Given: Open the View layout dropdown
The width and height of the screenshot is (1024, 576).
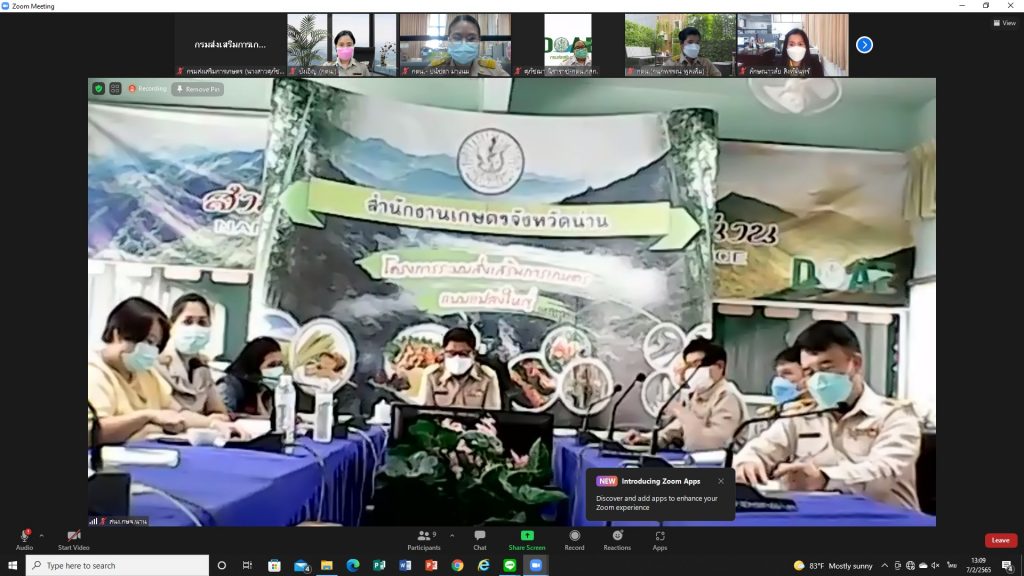Looking at the screenshot, I should (1004, 23).
